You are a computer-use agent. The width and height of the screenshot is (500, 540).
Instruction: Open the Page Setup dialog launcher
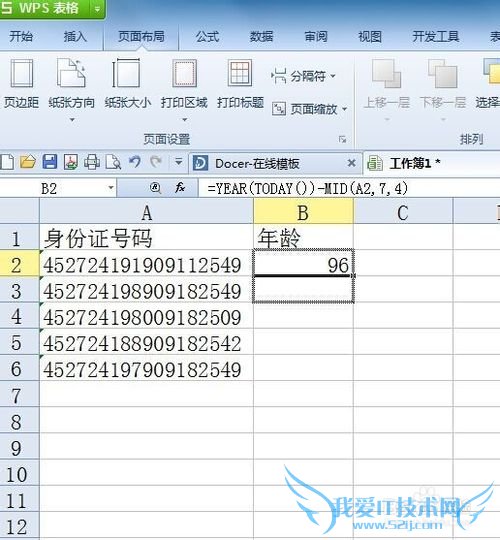point(342,139)
